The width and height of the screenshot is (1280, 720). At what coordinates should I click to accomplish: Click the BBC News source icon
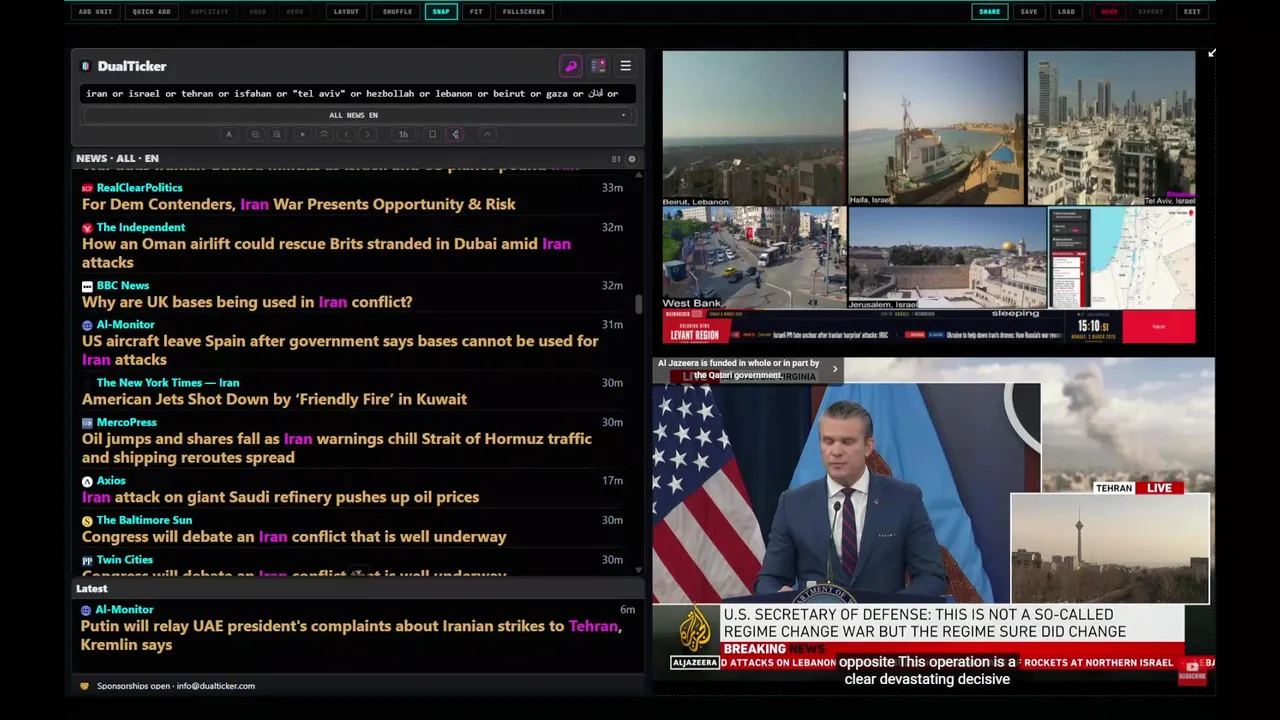pyautogui.click(x=87, y=286)
